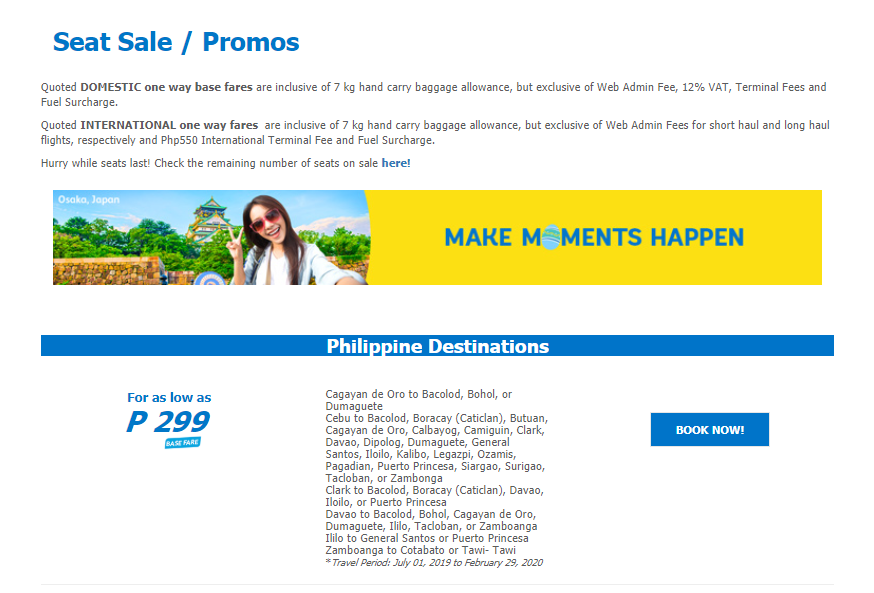Click the INTERNATIONAL one way fares text
The image size is (874, 593).
pos(169,125)
